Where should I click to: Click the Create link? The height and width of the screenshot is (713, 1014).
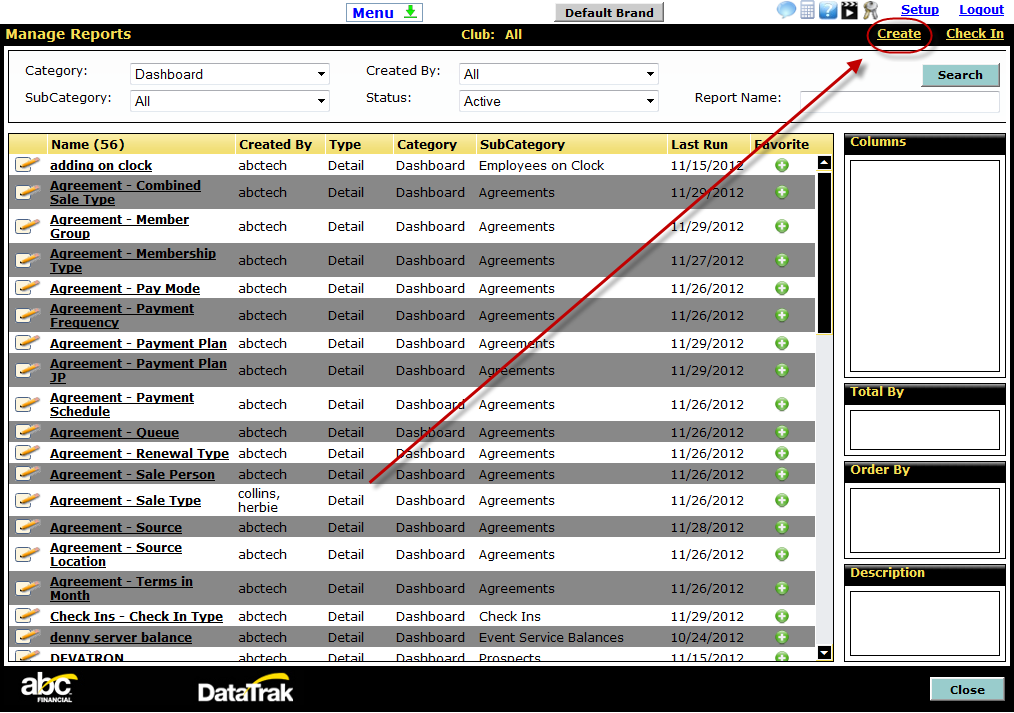899,34
